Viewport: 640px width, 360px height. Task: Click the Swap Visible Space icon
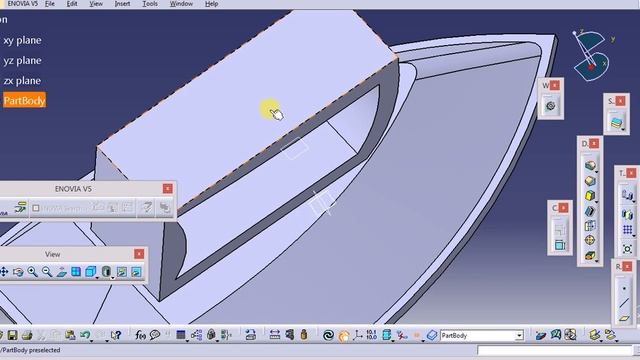point(136,272)
